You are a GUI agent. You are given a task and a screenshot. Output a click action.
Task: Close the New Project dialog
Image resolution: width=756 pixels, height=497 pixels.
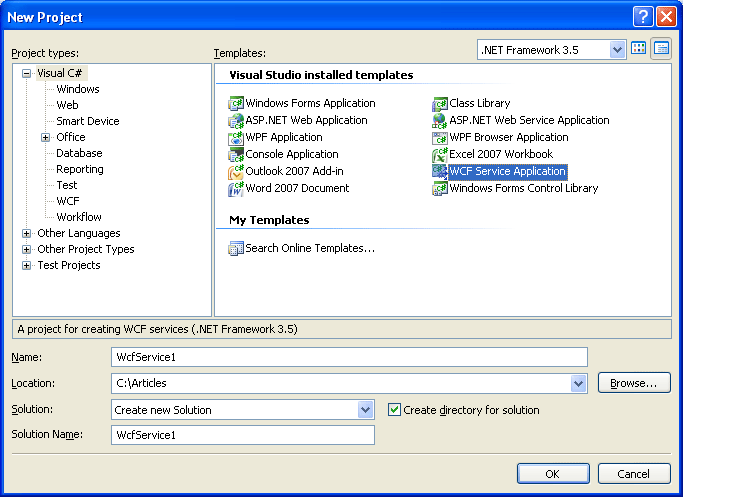point(666,17)
